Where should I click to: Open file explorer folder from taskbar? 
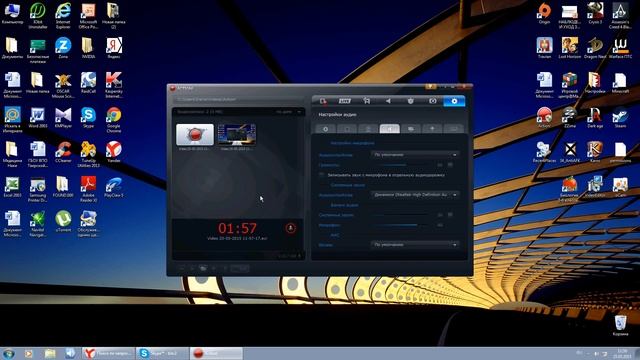[50, 353]
